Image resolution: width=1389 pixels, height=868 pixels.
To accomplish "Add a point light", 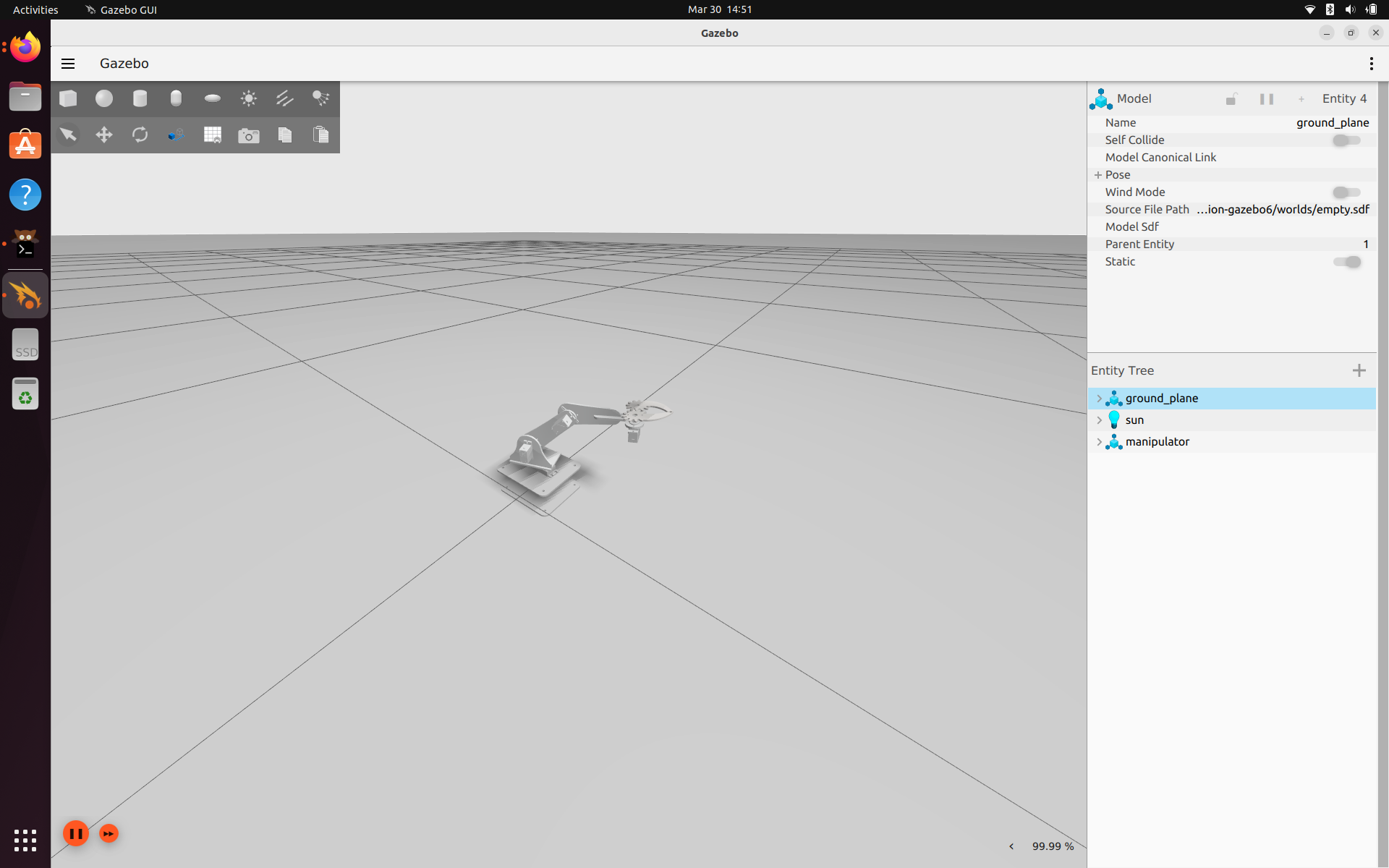I will (249, 98).
